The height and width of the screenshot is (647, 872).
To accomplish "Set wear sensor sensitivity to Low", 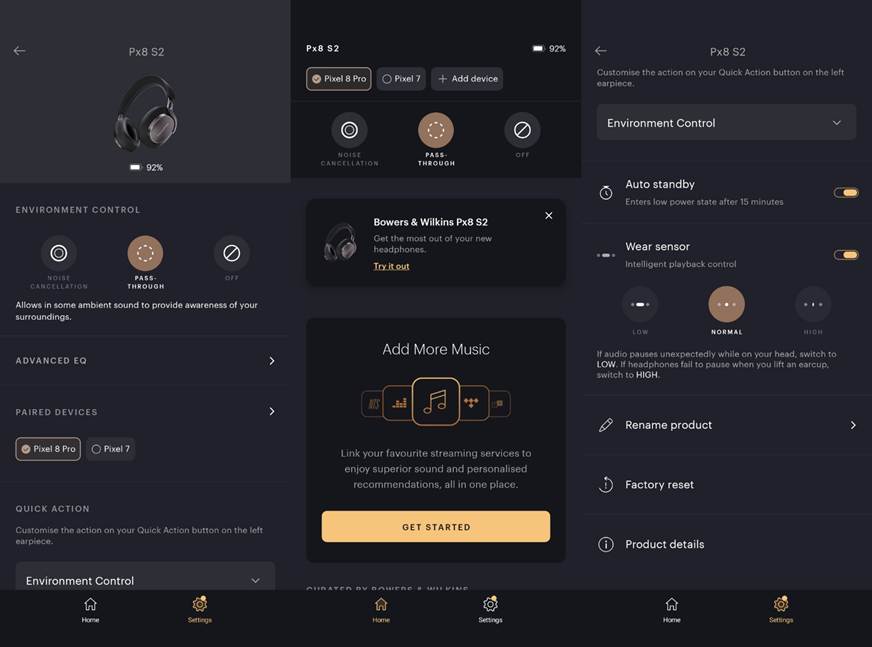I will pos(640,304).
